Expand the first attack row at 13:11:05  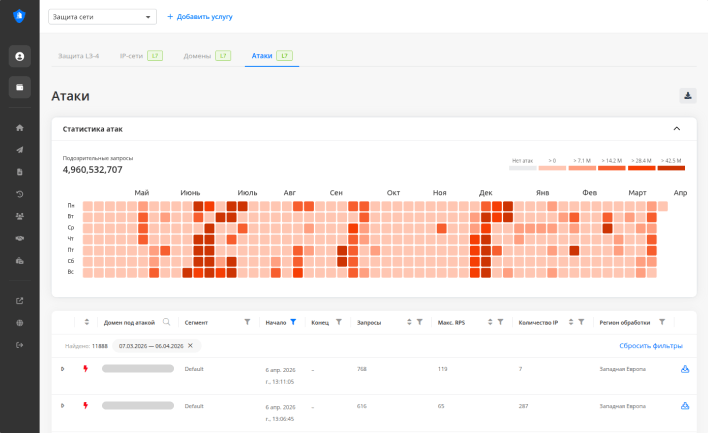(63, 369)
